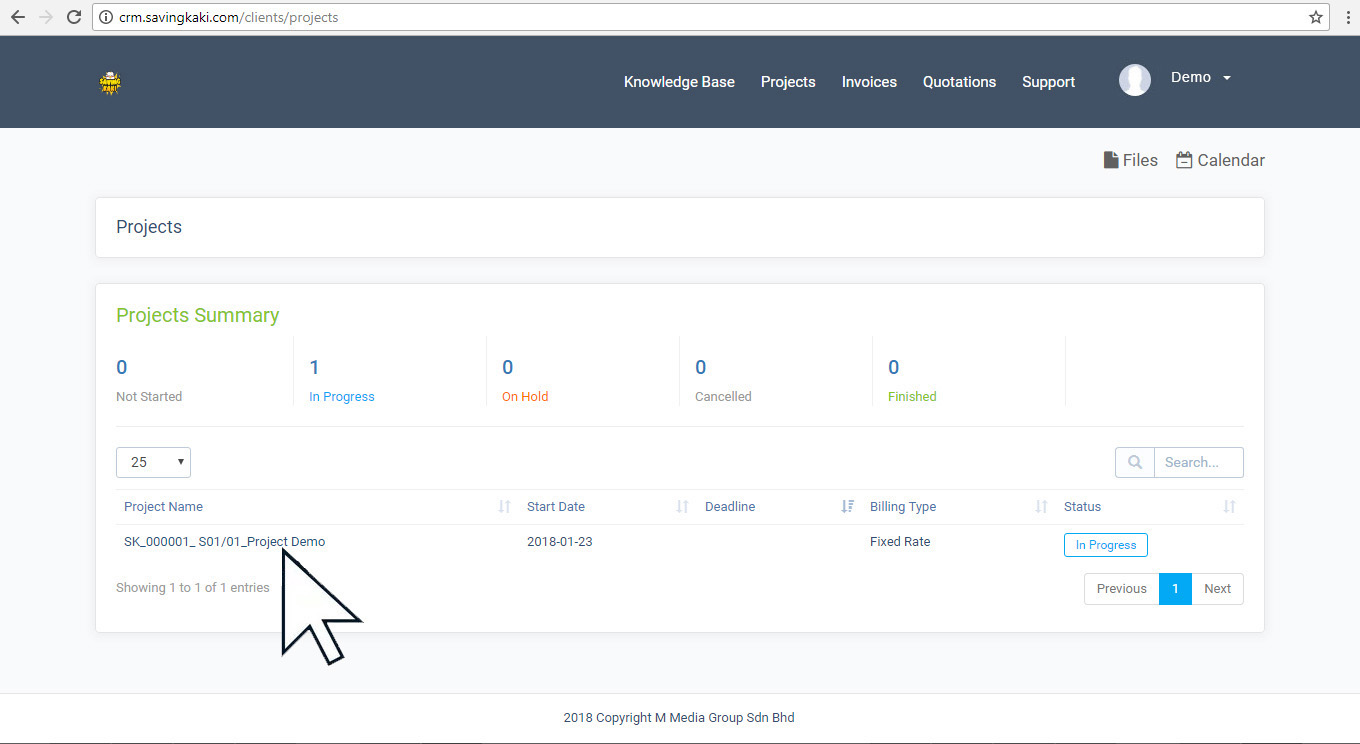1360x744 pixels.
Task: Bookmark this page with the star icon
Action: coord(1316,17)
